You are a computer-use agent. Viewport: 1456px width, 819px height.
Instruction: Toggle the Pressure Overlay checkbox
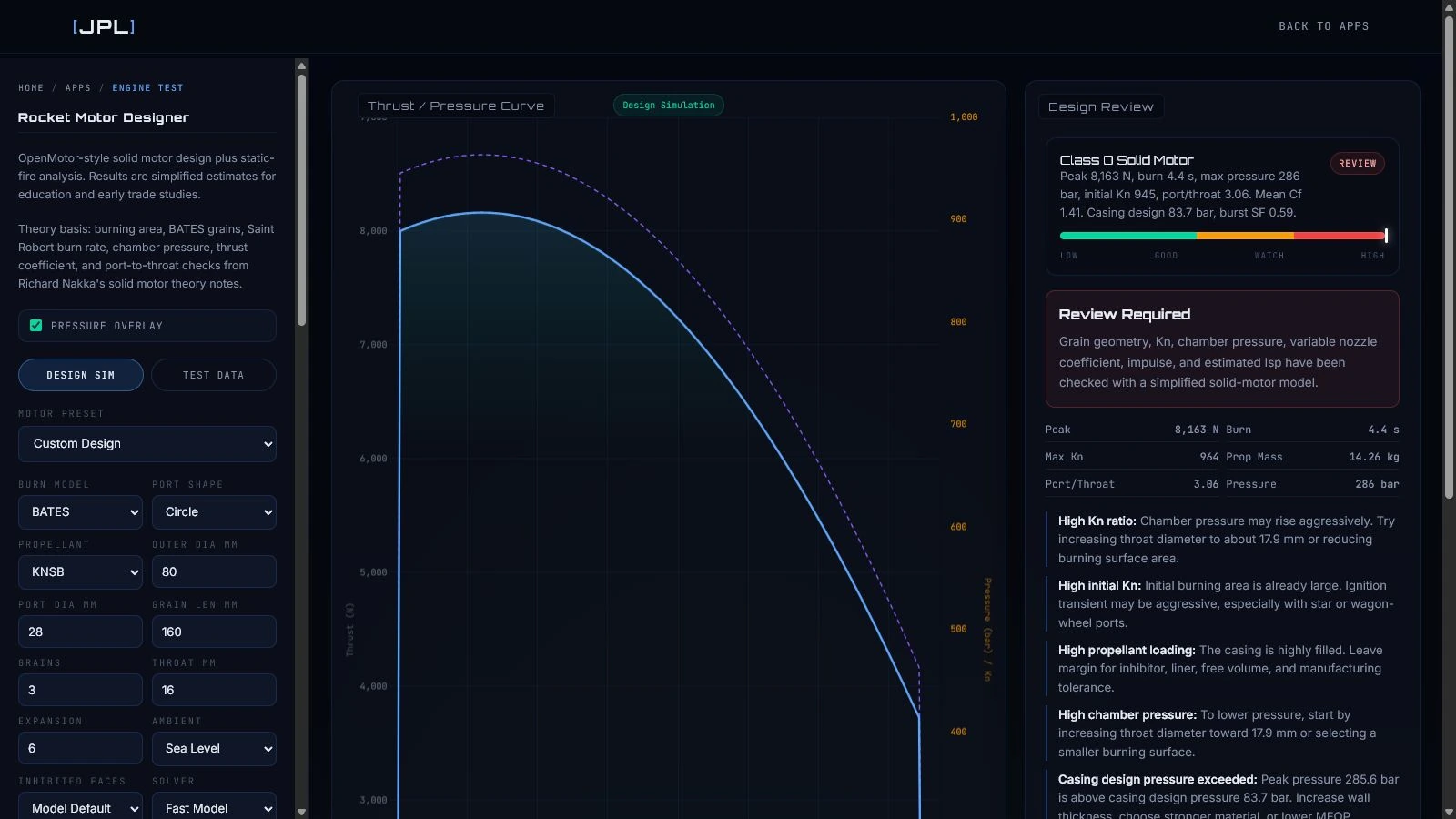pos(36,326)
